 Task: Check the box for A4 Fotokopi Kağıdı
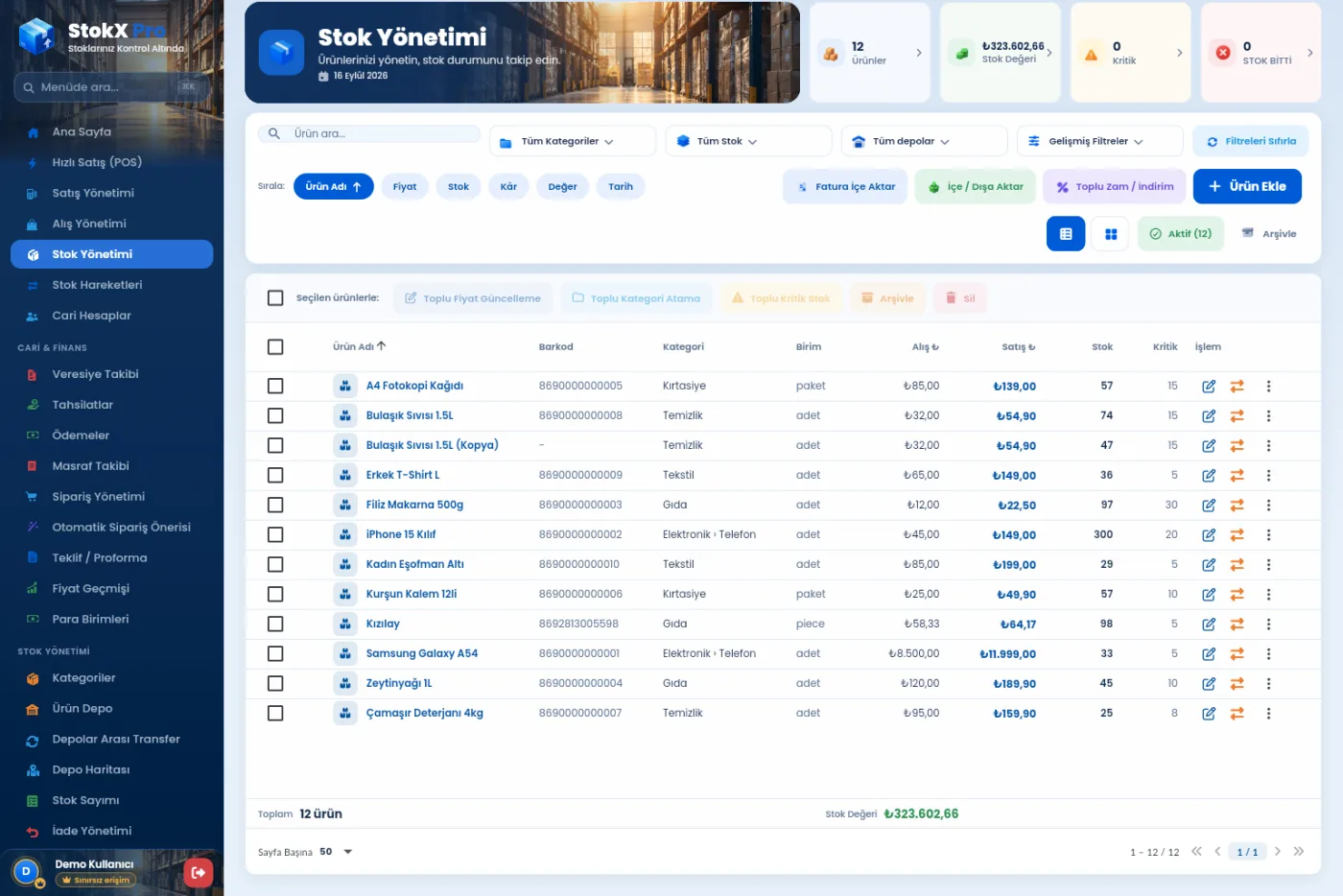click(275, 386)
